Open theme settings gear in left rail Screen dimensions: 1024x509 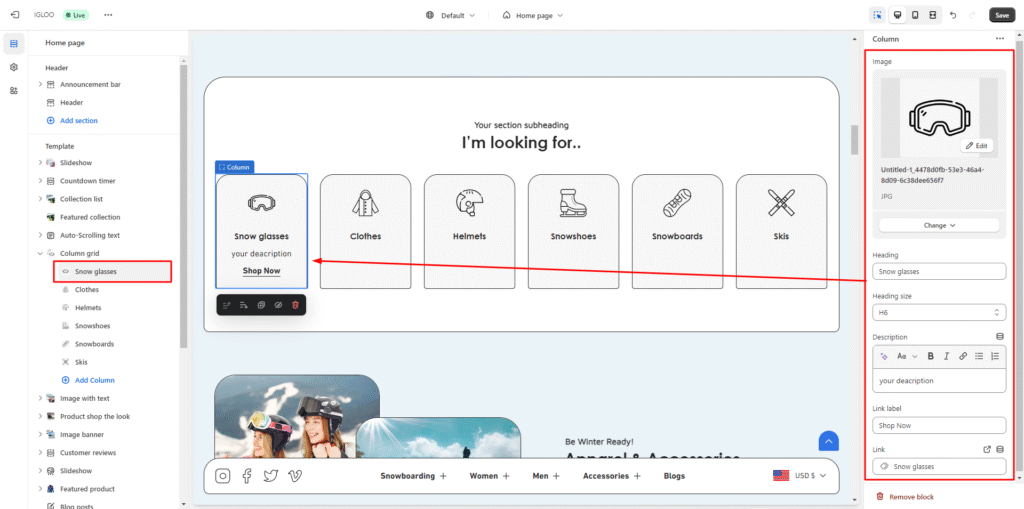14,67
